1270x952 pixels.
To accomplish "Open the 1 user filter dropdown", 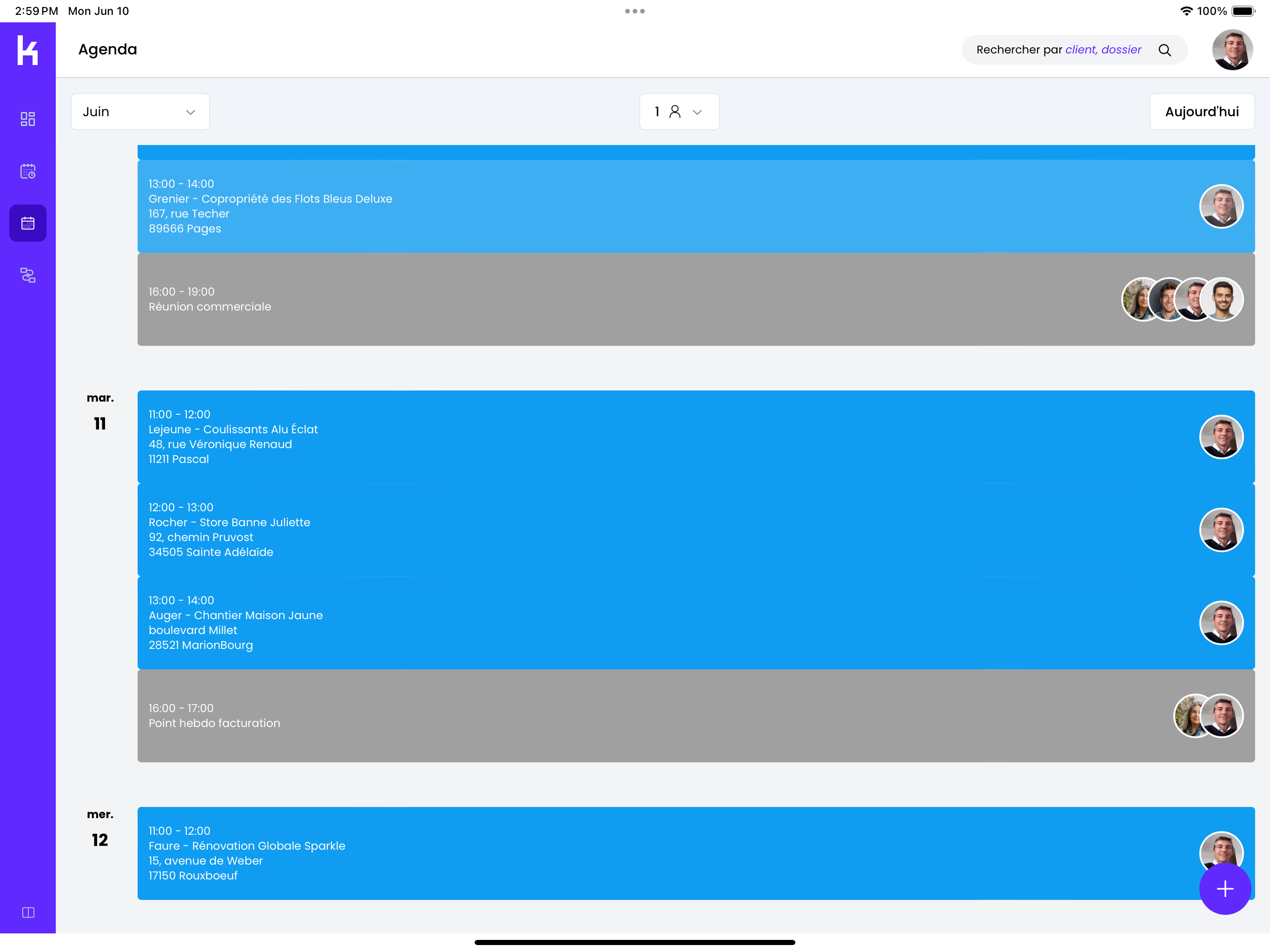I will tap(679, 112).
